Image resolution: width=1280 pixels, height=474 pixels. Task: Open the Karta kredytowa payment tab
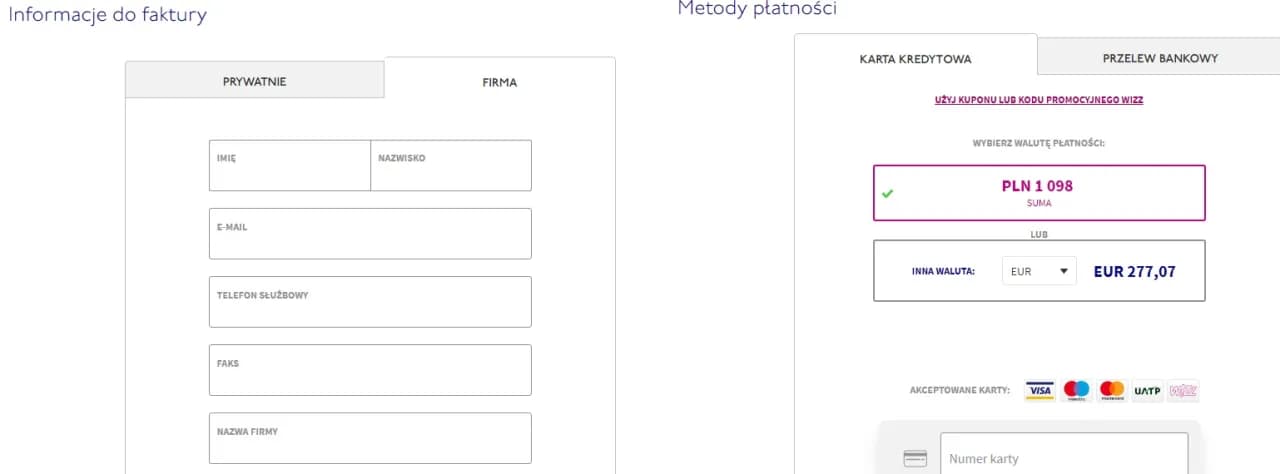coord(915,58)
